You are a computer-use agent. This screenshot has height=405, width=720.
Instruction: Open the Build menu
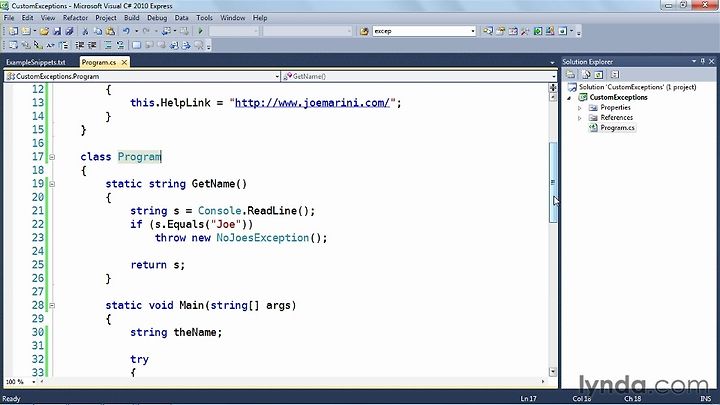click(131, 18)
